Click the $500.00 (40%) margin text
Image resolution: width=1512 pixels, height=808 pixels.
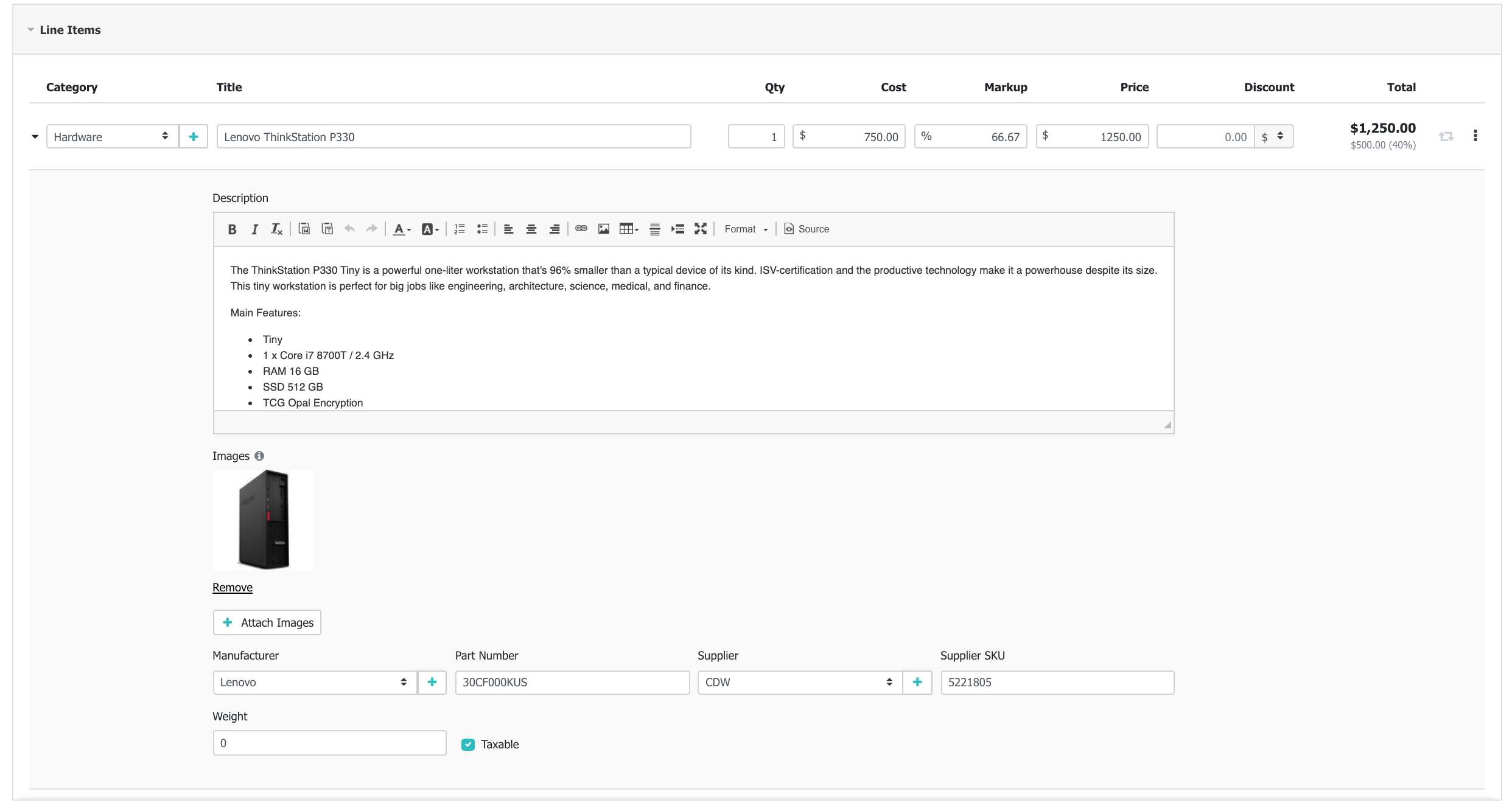[x=1383, y=145]
